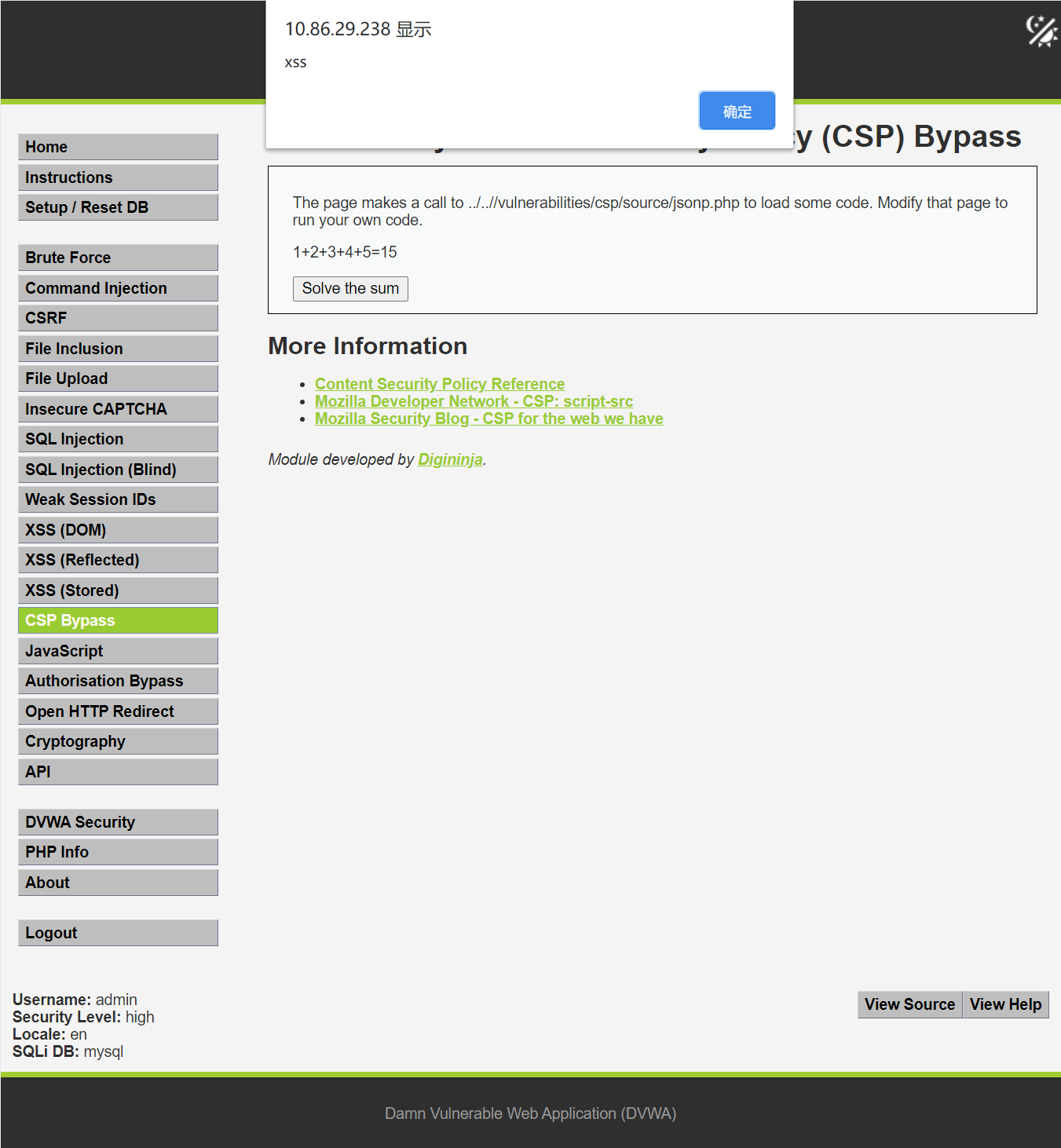
Task: Open the Brute Force menu item
Action: click(x=118, y=258)
